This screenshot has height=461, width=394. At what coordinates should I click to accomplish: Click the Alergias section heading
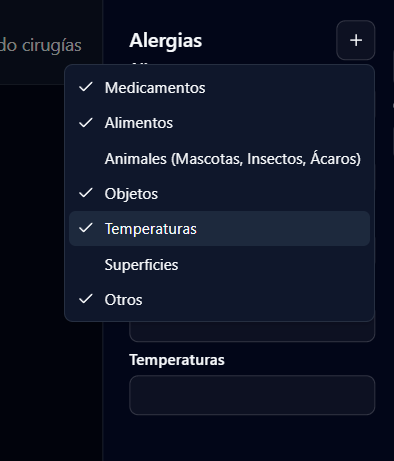(166, 40)
